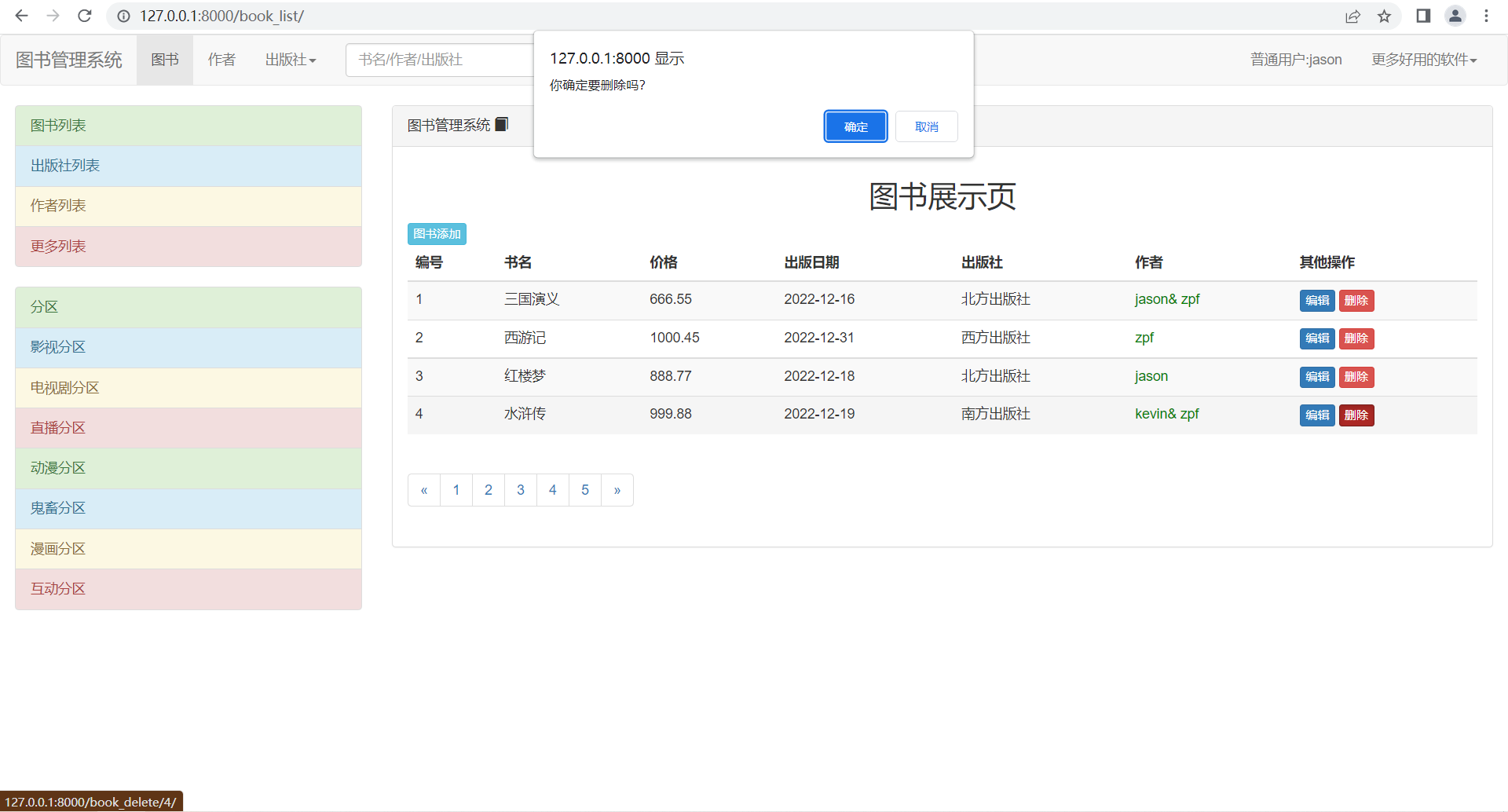This screenshot has height=812, width=1508.
Task: Click the price value 1000.45
Action: (675, 338)
